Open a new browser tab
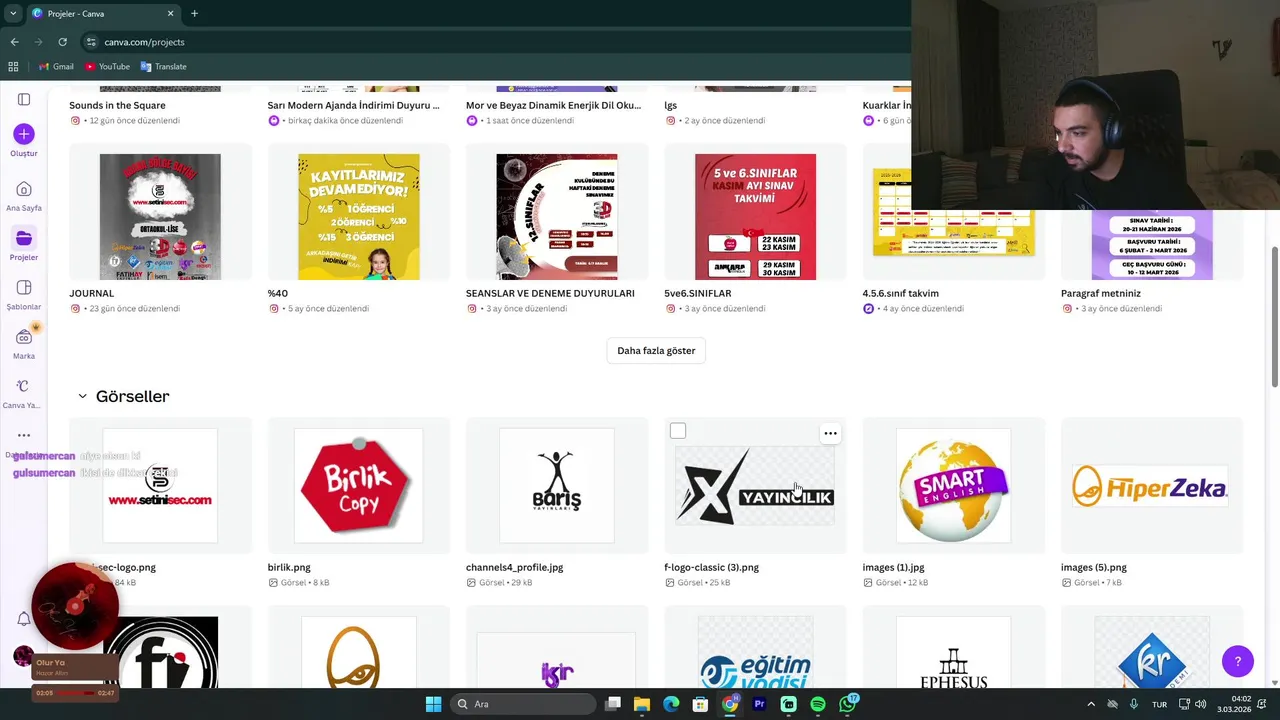Screen dimensions: 1280x720 [194, 13]
